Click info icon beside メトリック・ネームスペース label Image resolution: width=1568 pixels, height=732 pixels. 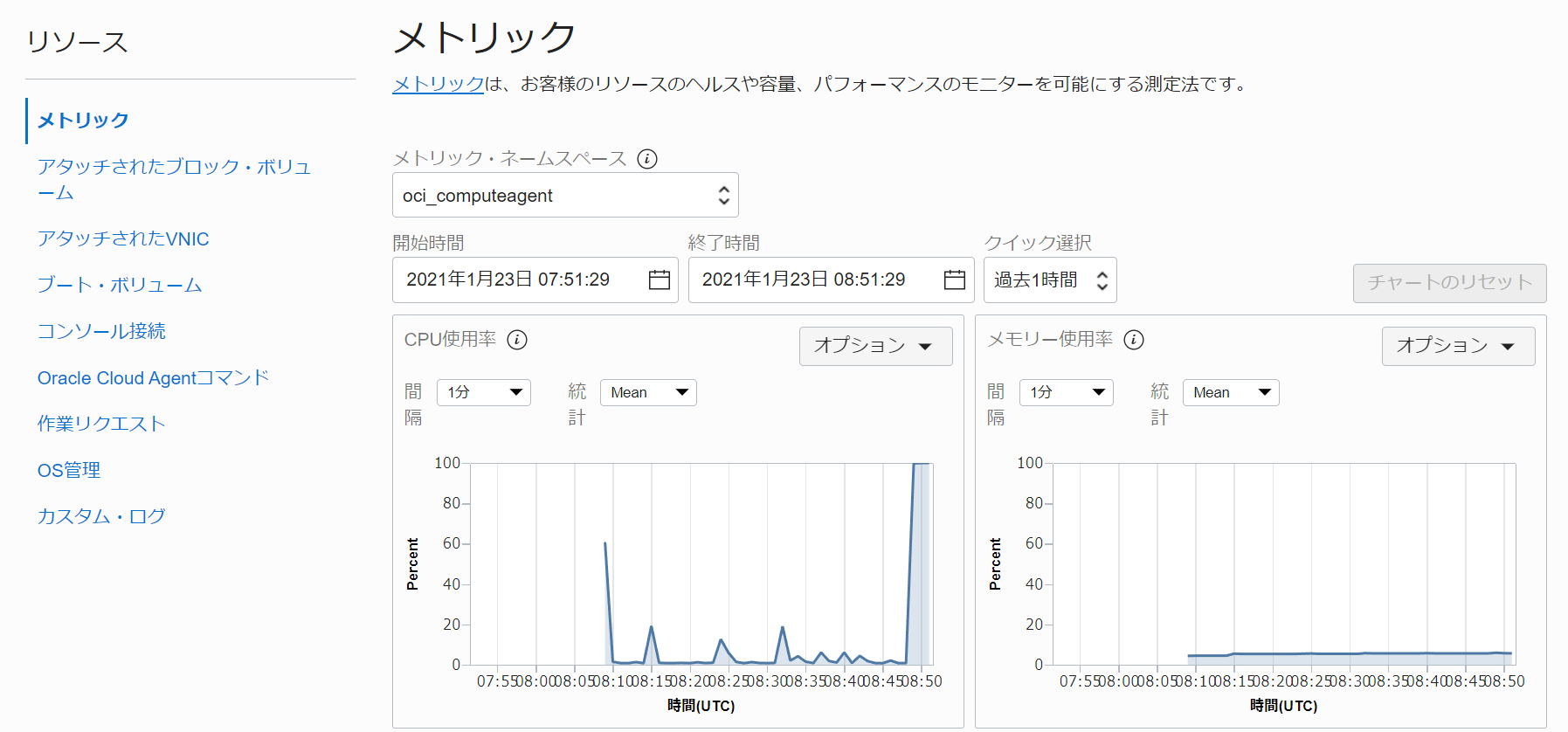coord(646,159)
